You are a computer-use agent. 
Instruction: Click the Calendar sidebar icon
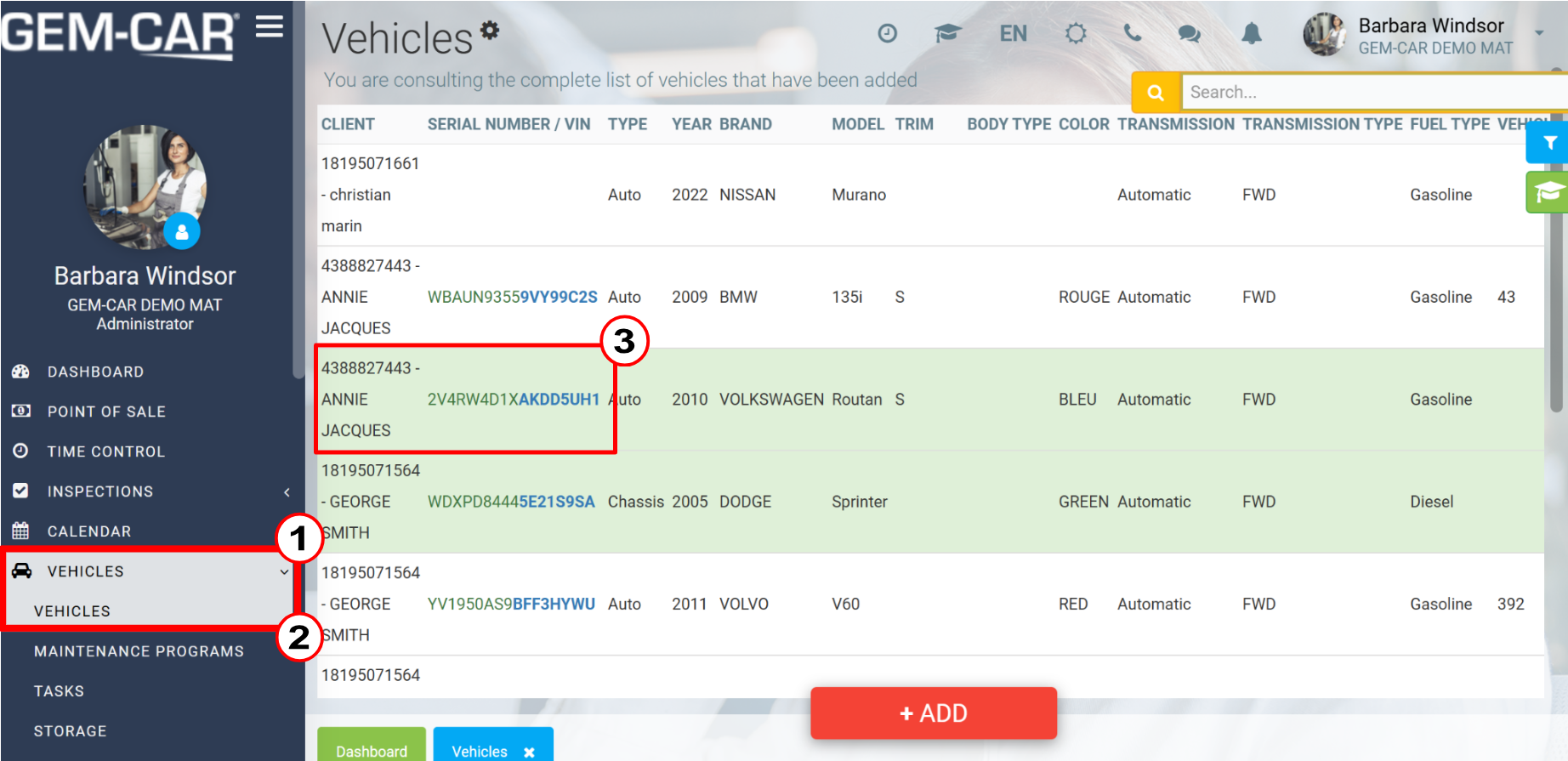(20, 531)
